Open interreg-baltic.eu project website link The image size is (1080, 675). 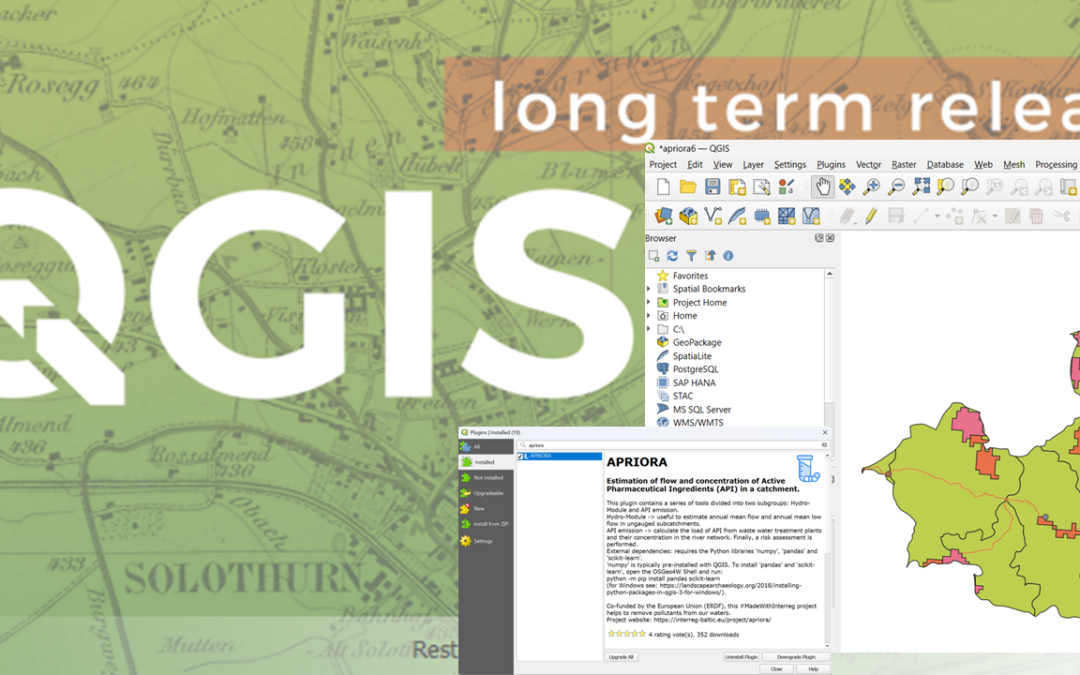pyautogui.click(x=712, y=620)
